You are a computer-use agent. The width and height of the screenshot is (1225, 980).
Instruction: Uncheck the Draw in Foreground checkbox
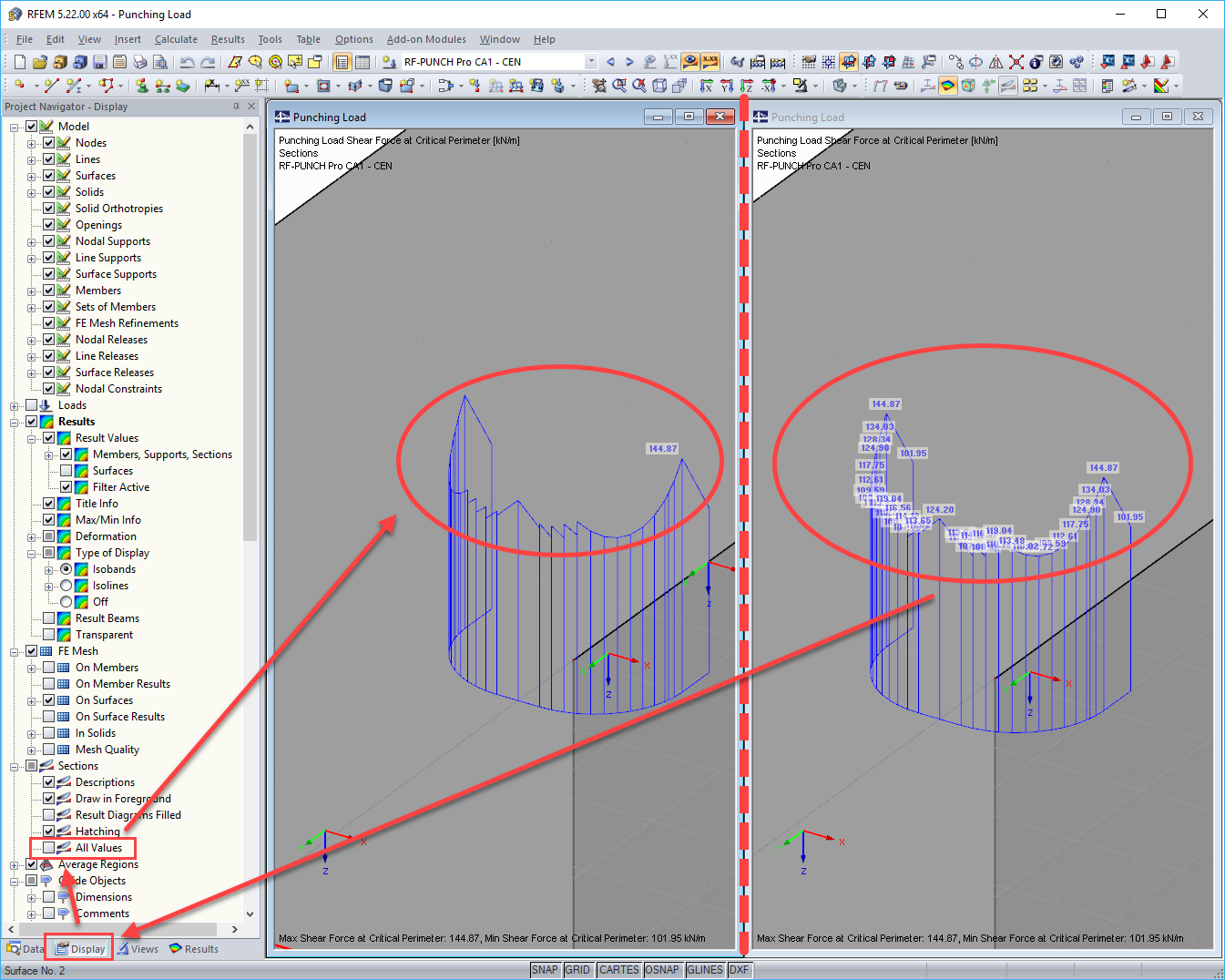pyautogui.click(x=49, y=799)
